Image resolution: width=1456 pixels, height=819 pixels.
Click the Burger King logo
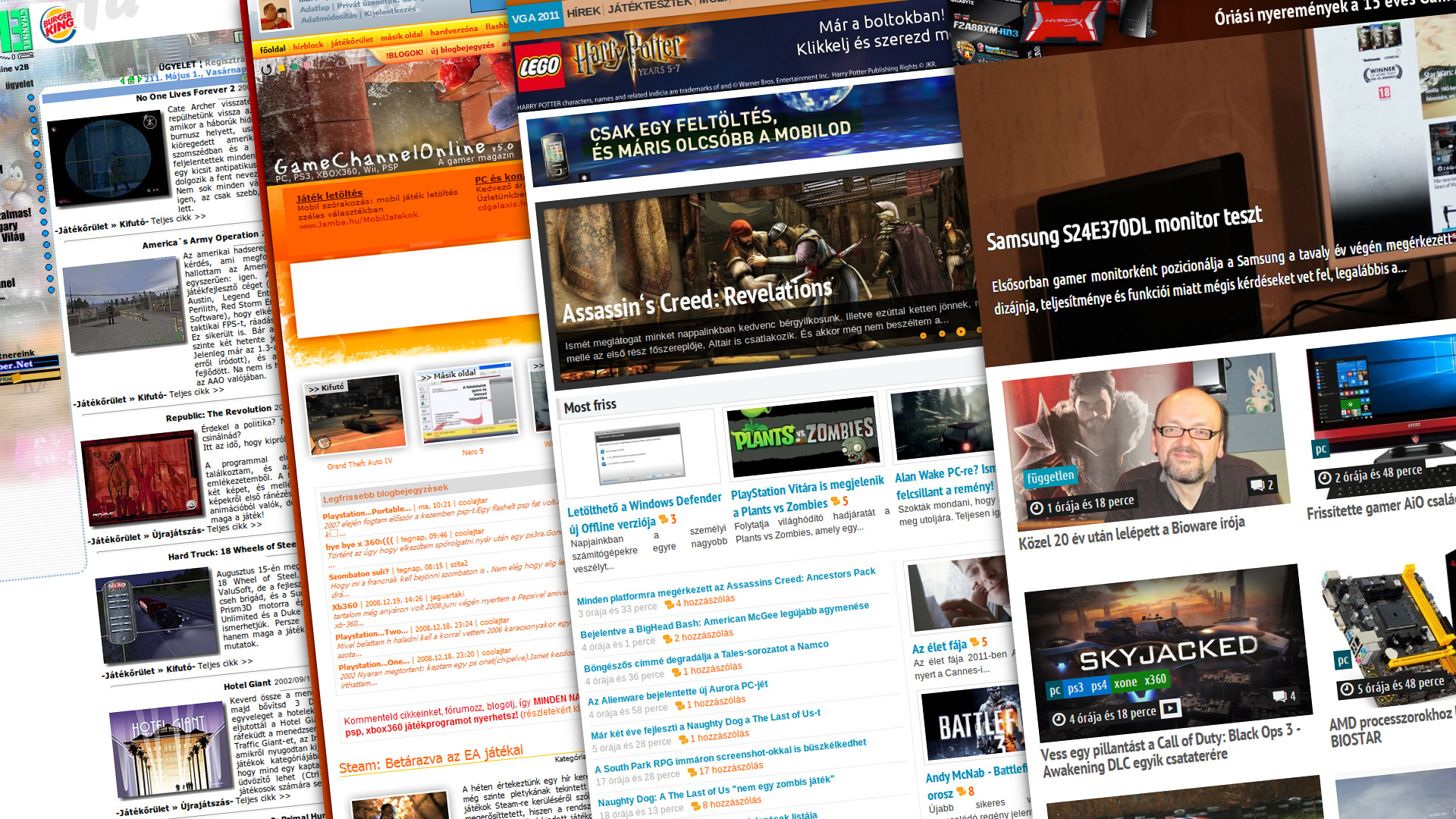(x=58, y=25)
